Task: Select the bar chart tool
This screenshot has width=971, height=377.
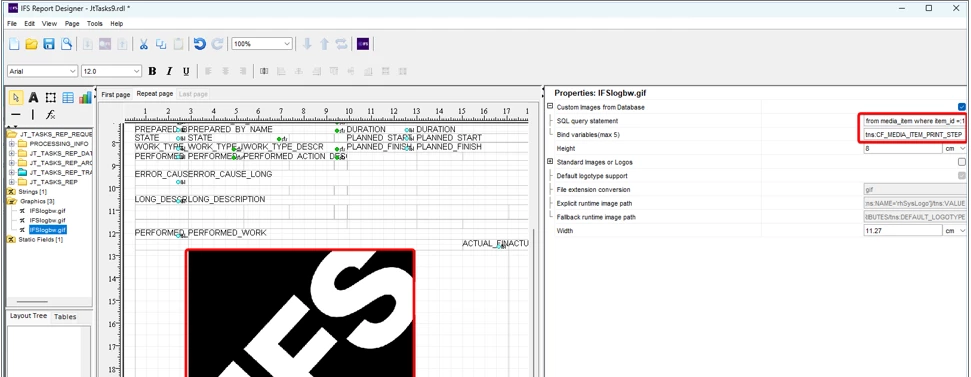Action: pyautogui.click(x=85, y=97)
